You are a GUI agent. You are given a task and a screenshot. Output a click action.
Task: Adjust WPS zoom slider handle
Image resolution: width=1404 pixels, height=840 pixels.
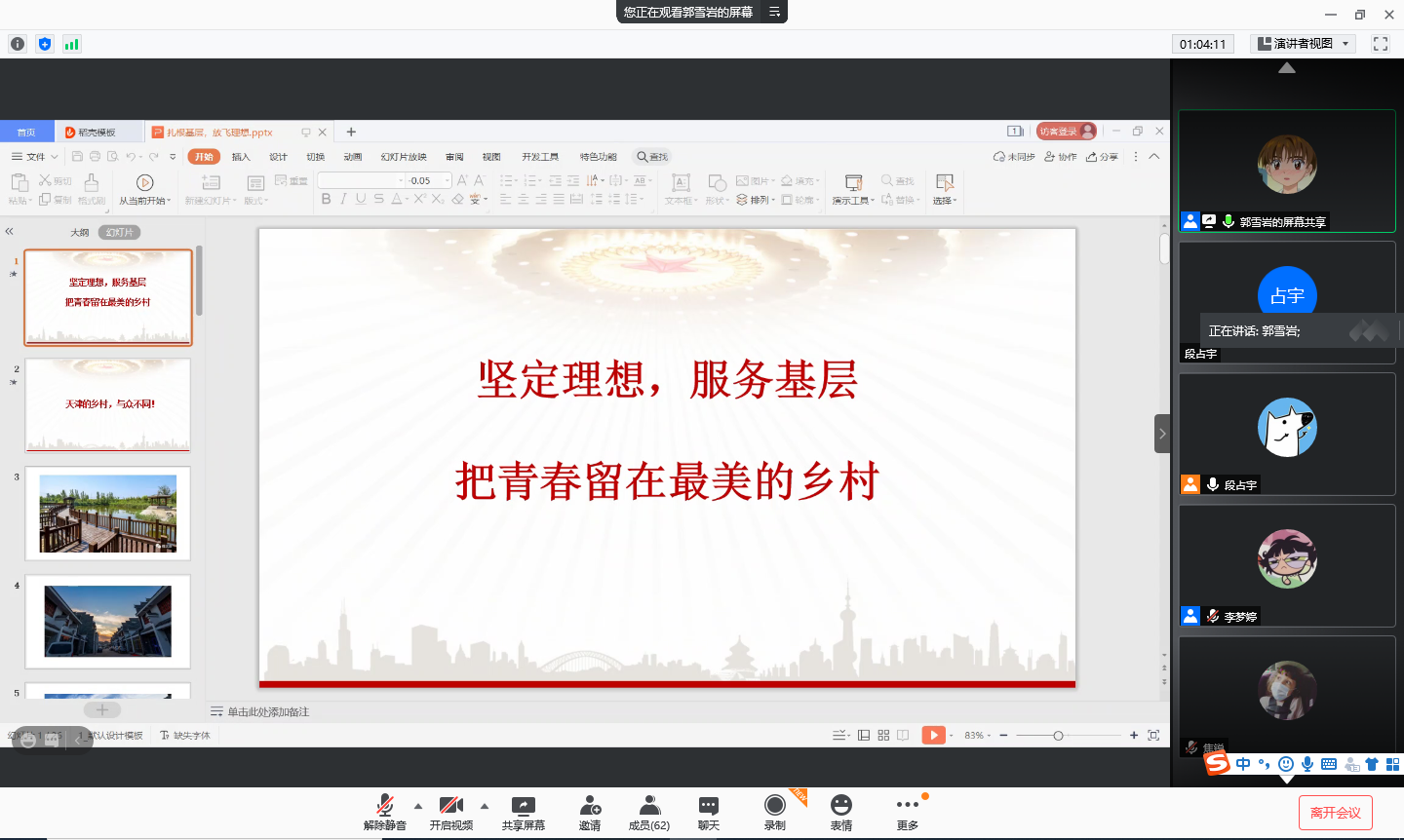(1058, 736)
